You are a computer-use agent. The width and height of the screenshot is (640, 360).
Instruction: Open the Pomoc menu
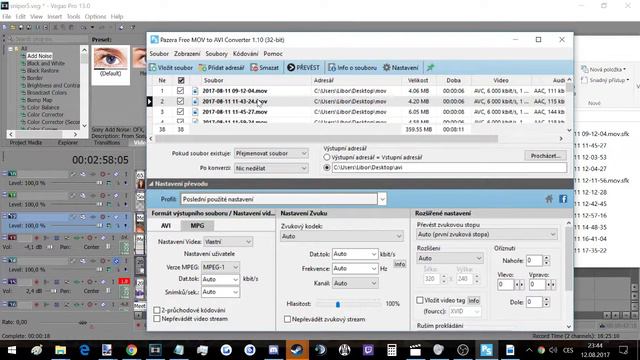(x=273, y=53)
